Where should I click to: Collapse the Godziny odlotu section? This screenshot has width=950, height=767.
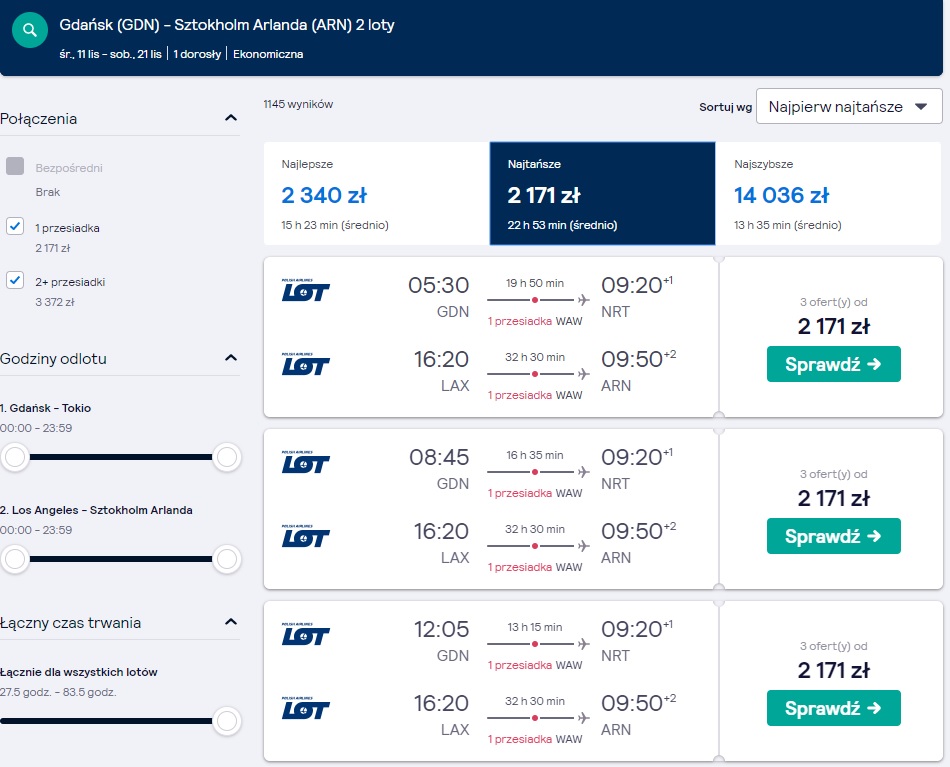(x=231, y=357)
